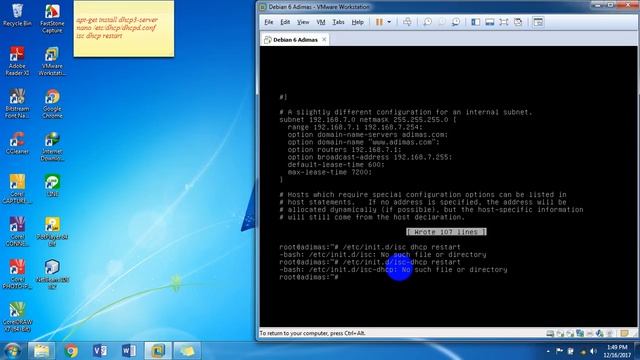Screen dimensions: 640x360
Task: Select the PotPlayer64 desktop icon
Action: pyautogui.click(x=52, y=231)
